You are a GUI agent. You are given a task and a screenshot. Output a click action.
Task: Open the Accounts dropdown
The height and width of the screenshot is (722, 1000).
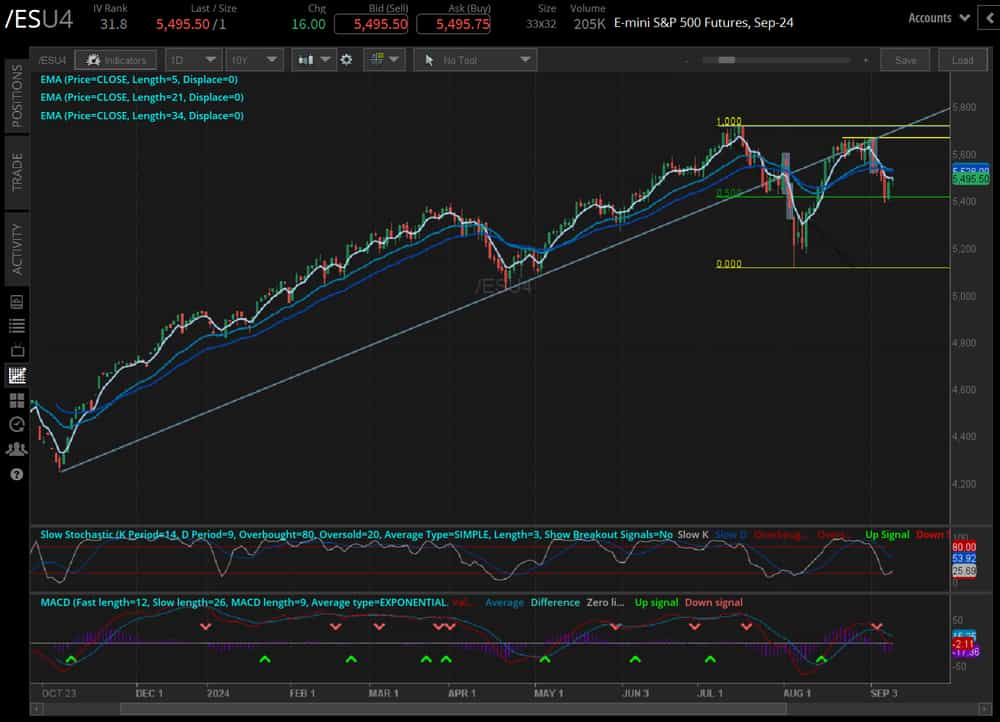pyautogui.click(x=938, y=18)
